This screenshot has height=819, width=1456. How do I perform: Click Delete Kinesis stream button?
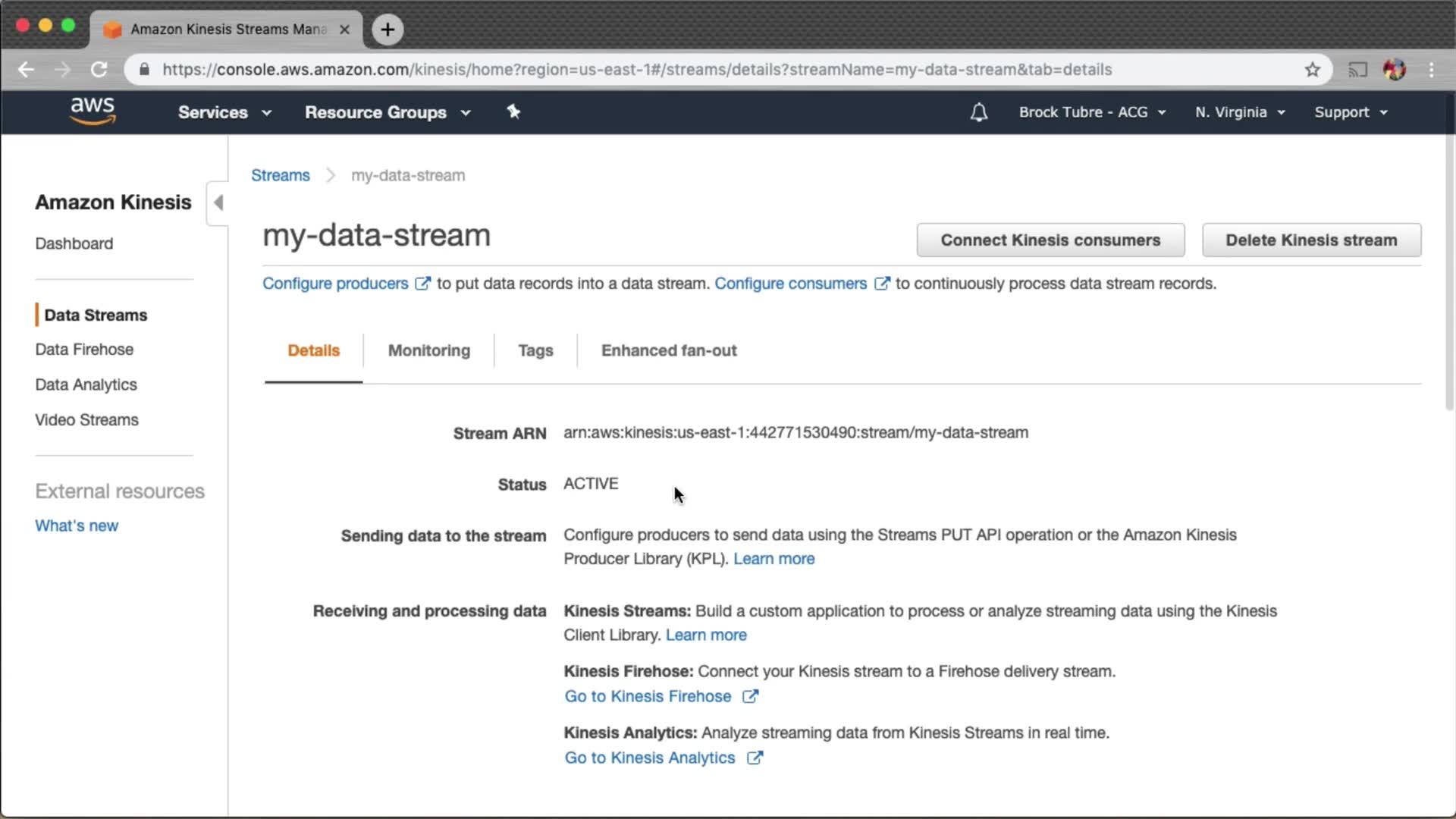click(1310, 240)
